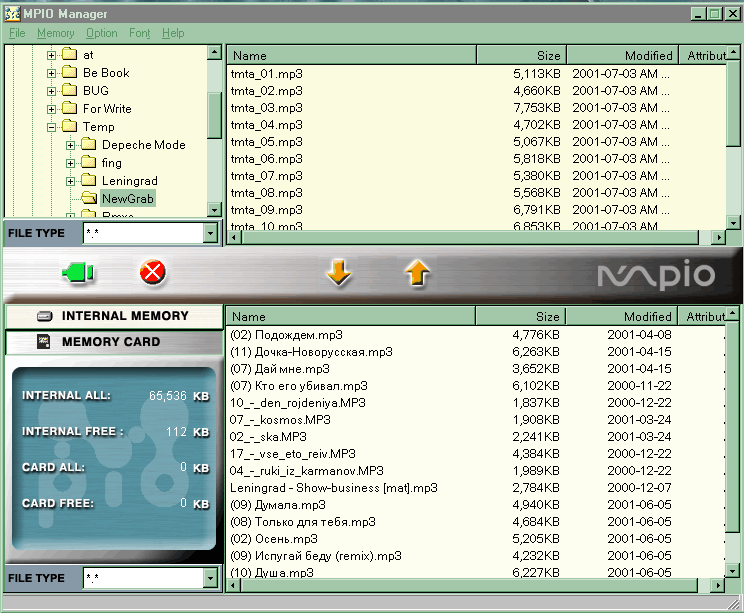Viewport: 744px width, 613px height.
Task: Select NewGrab folder in tree
Action: coord(128,198)
